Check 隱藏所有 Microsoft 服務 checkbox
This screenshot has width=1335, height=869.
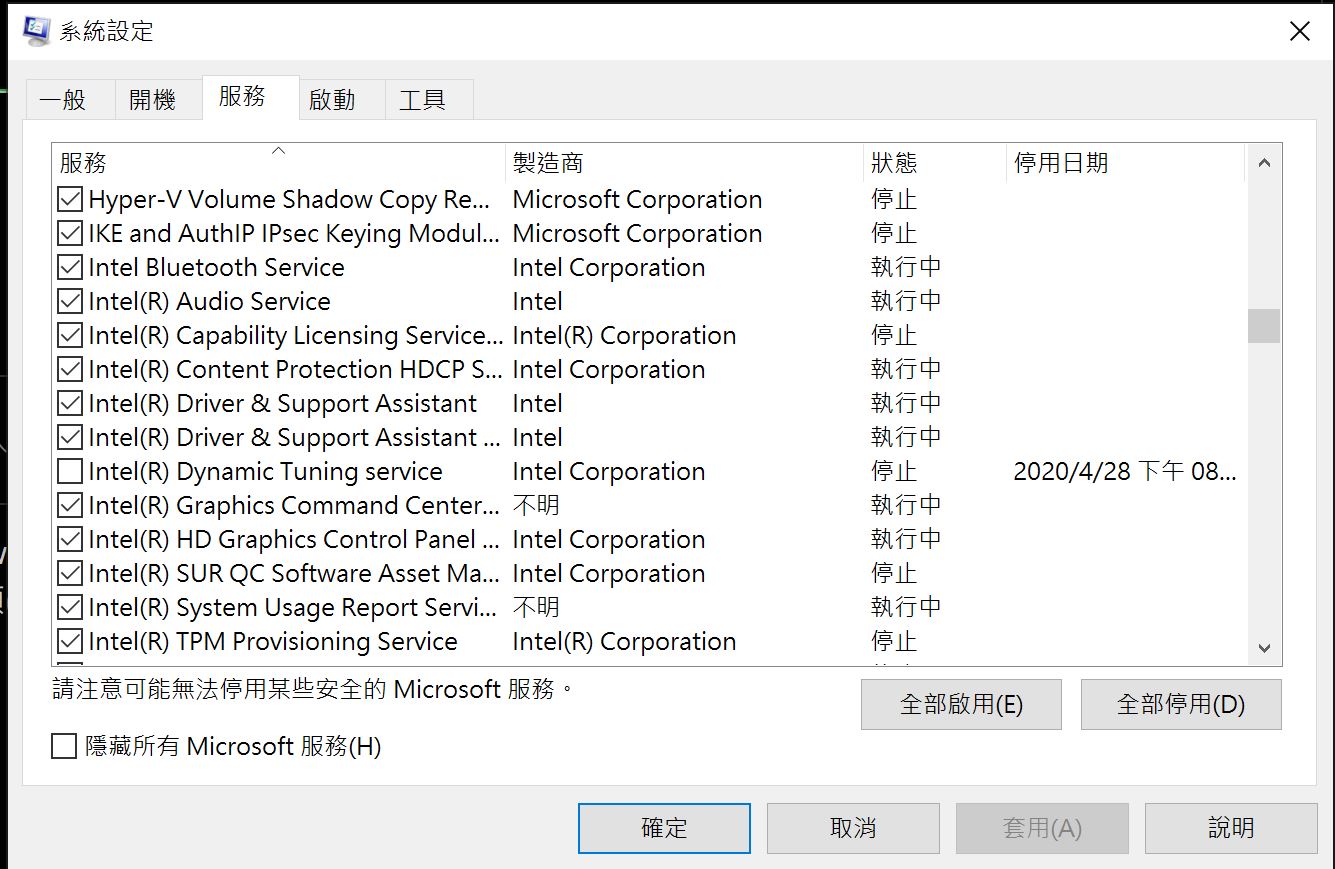point(64,746)
